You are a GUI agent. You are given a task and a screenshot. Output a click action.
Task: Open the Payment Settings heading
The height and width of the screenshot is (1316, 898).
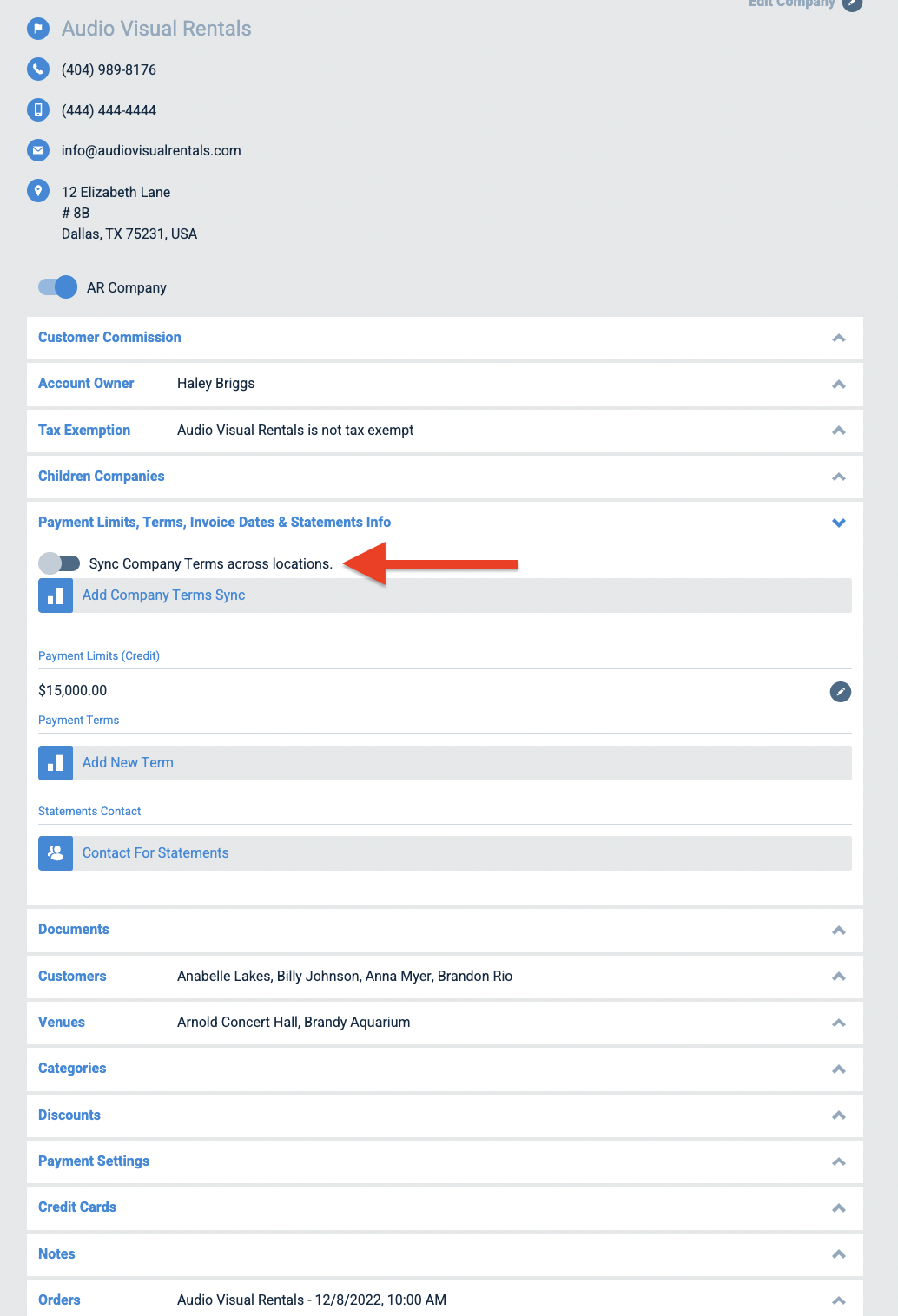tap(94, 1161)
